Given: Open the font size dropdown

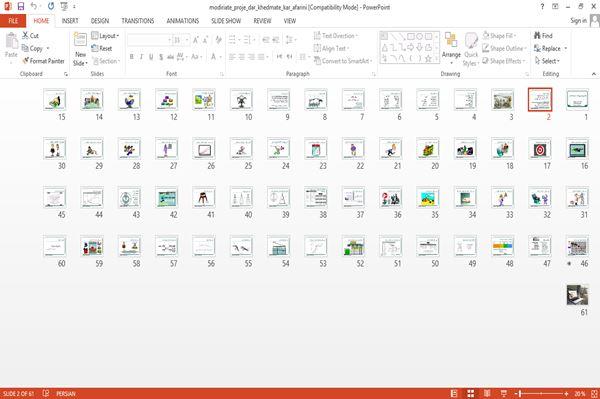Looking at the screenshot, I should [x=187, y=40].
